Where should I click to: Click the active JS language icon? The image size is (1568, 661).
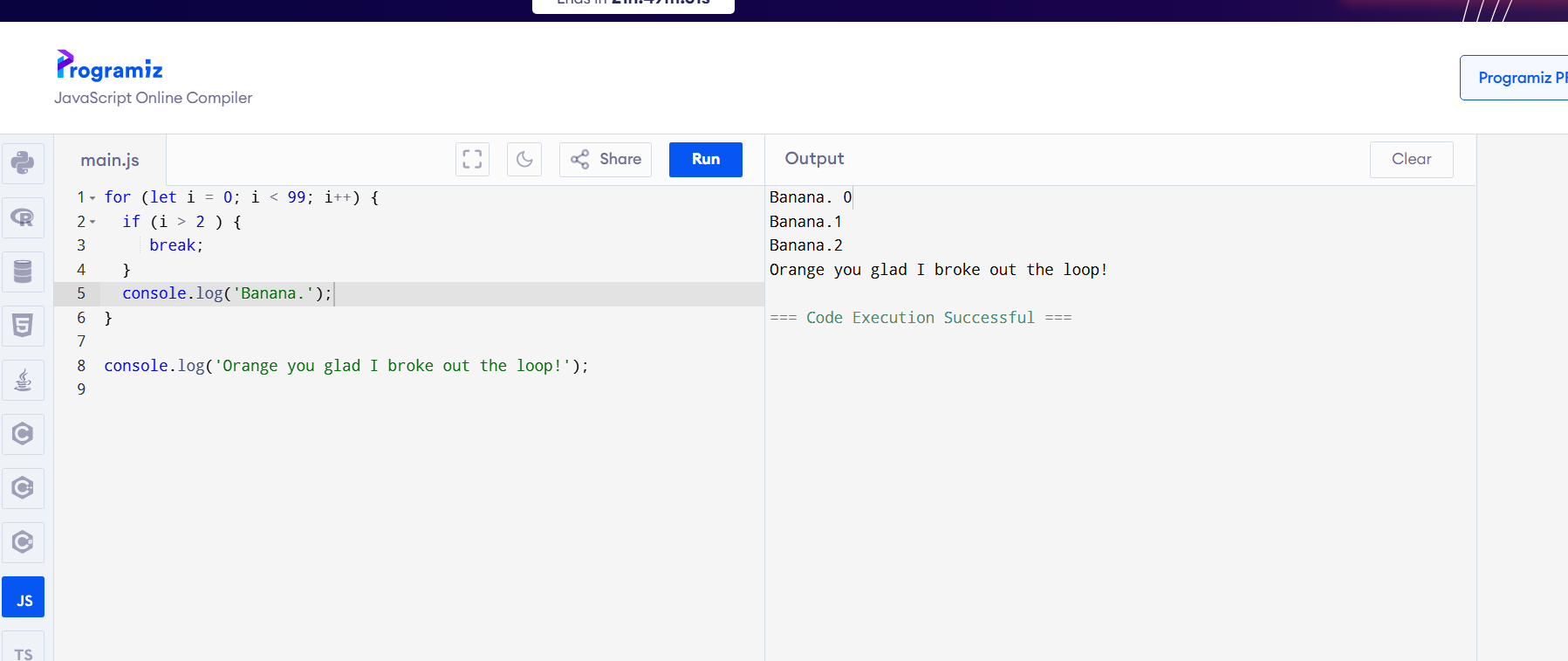23,597
